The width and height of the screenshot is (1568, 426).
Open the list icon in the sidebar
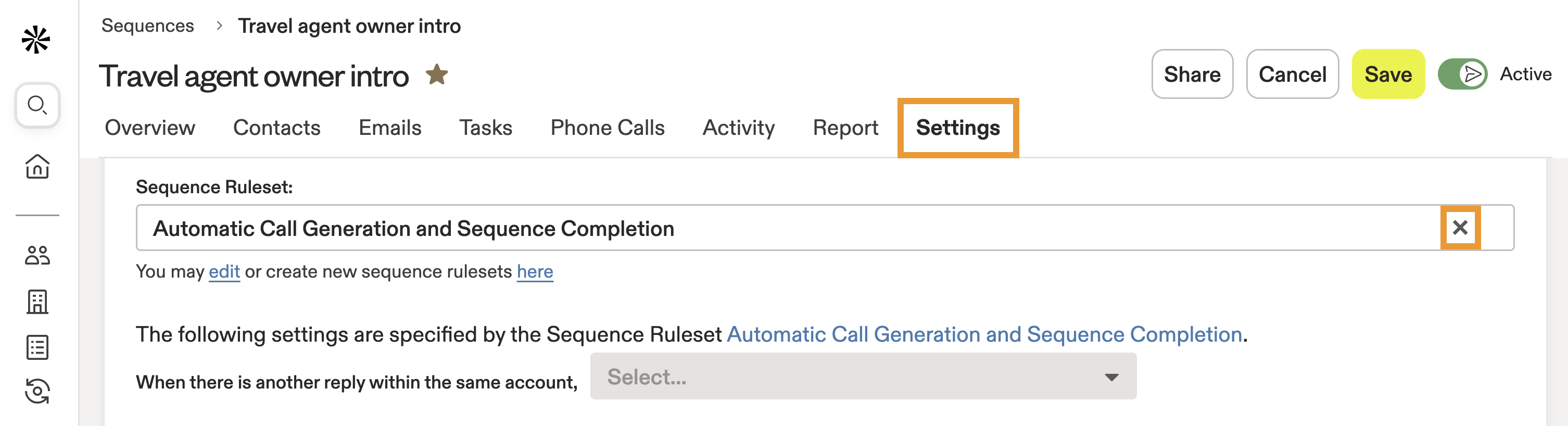click(37, 347)
